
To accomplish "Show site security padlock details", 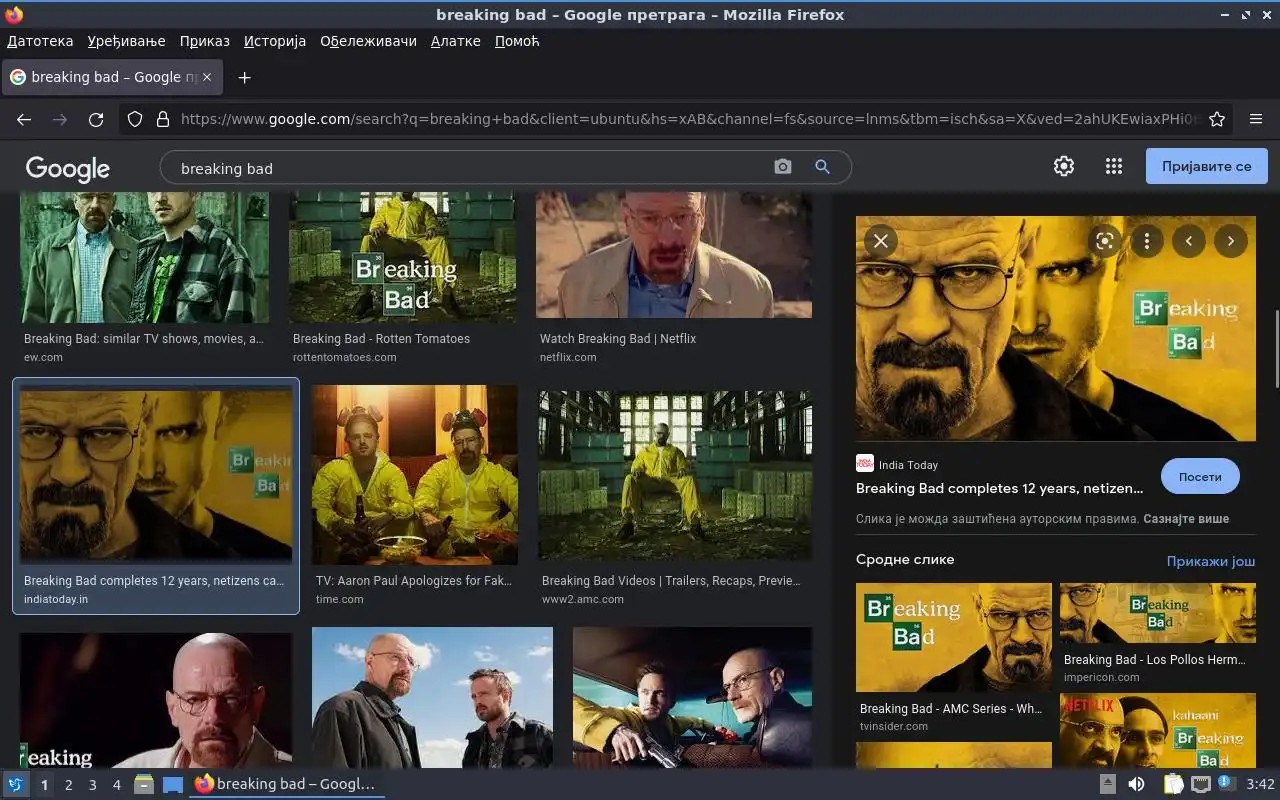I will [163, 119].
